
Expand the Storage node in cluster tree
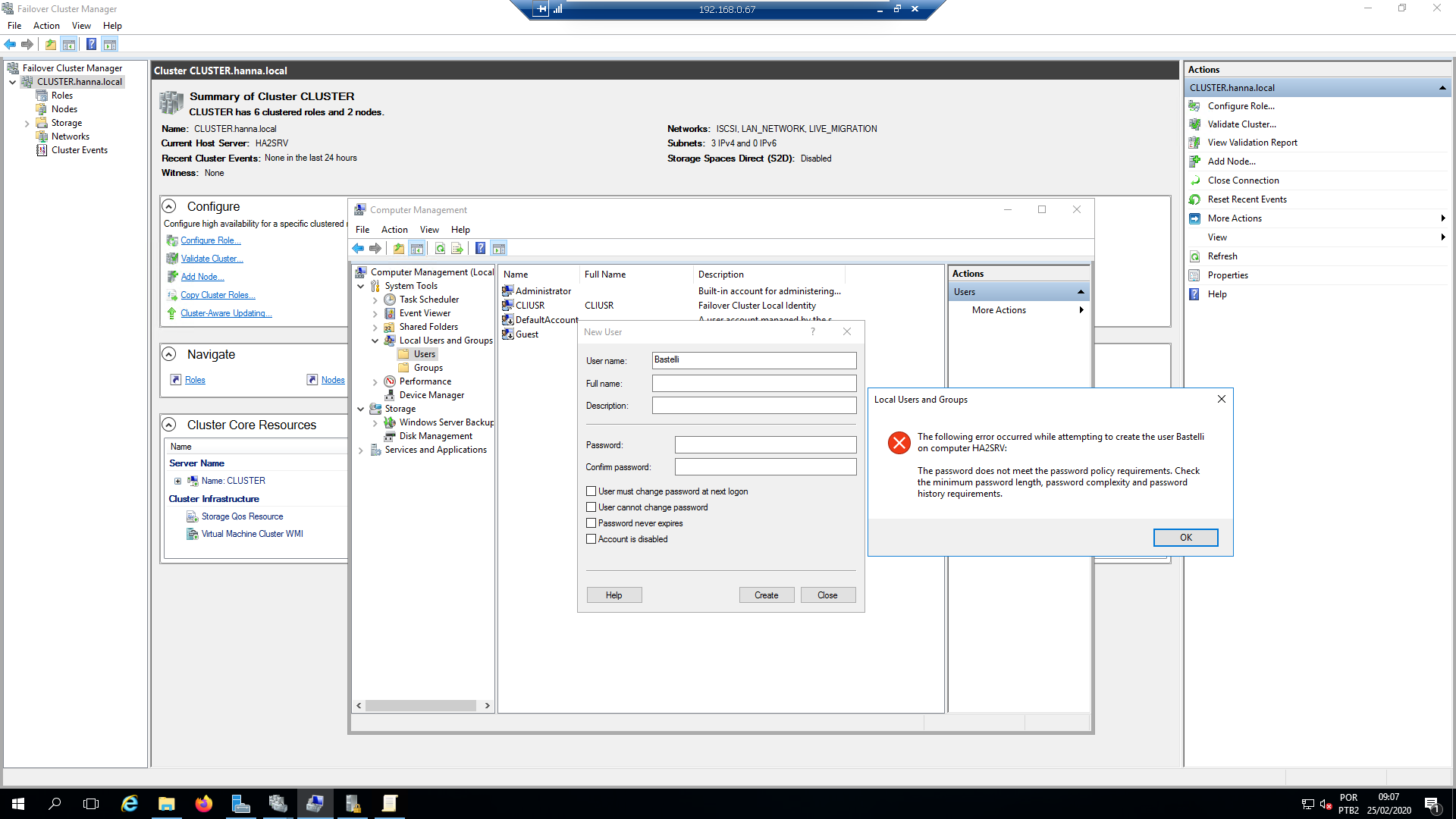[x=27, y=123]
